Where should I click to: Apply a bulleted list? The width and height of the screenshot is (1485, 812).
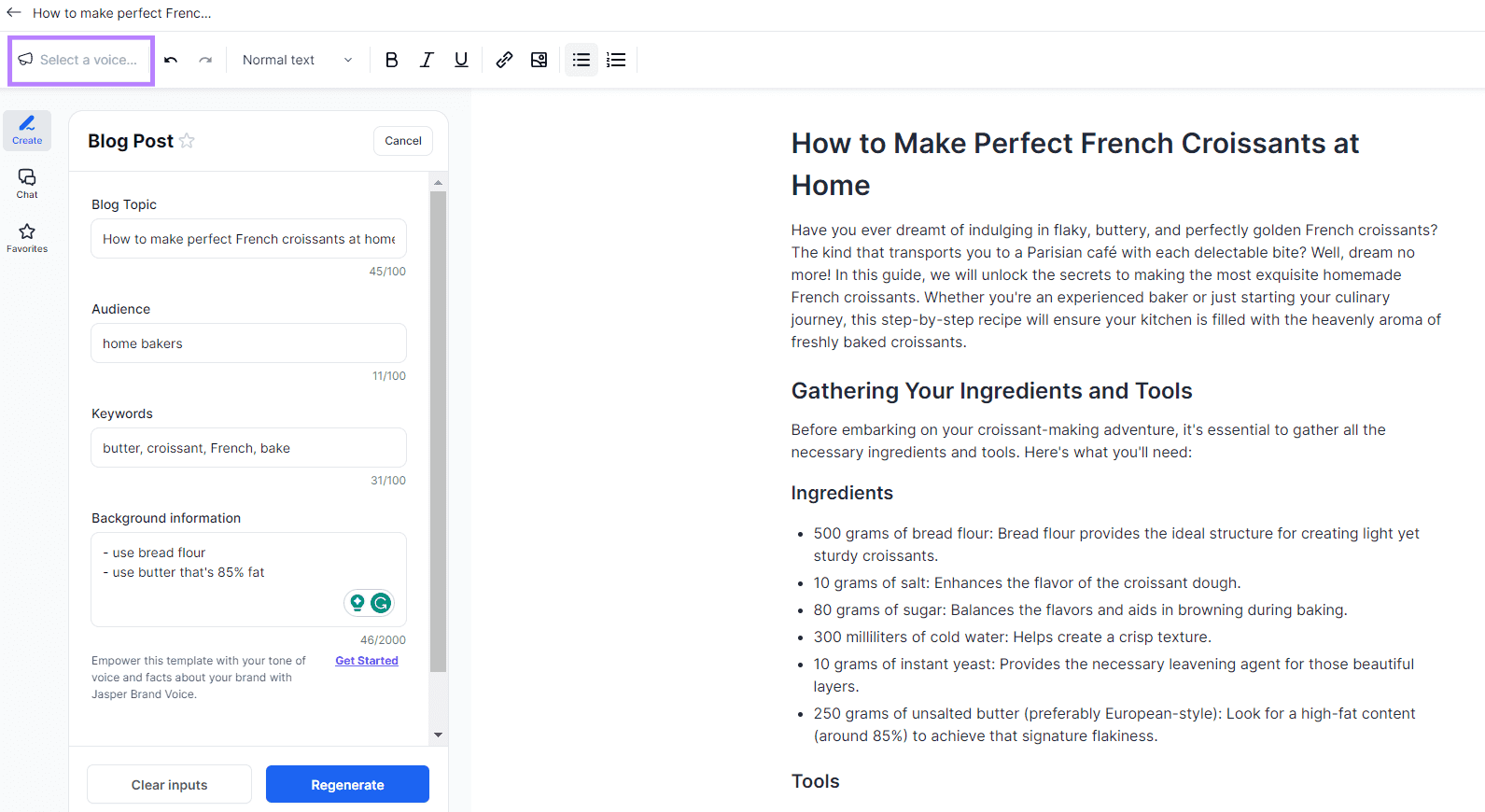[x=581, y=59]
